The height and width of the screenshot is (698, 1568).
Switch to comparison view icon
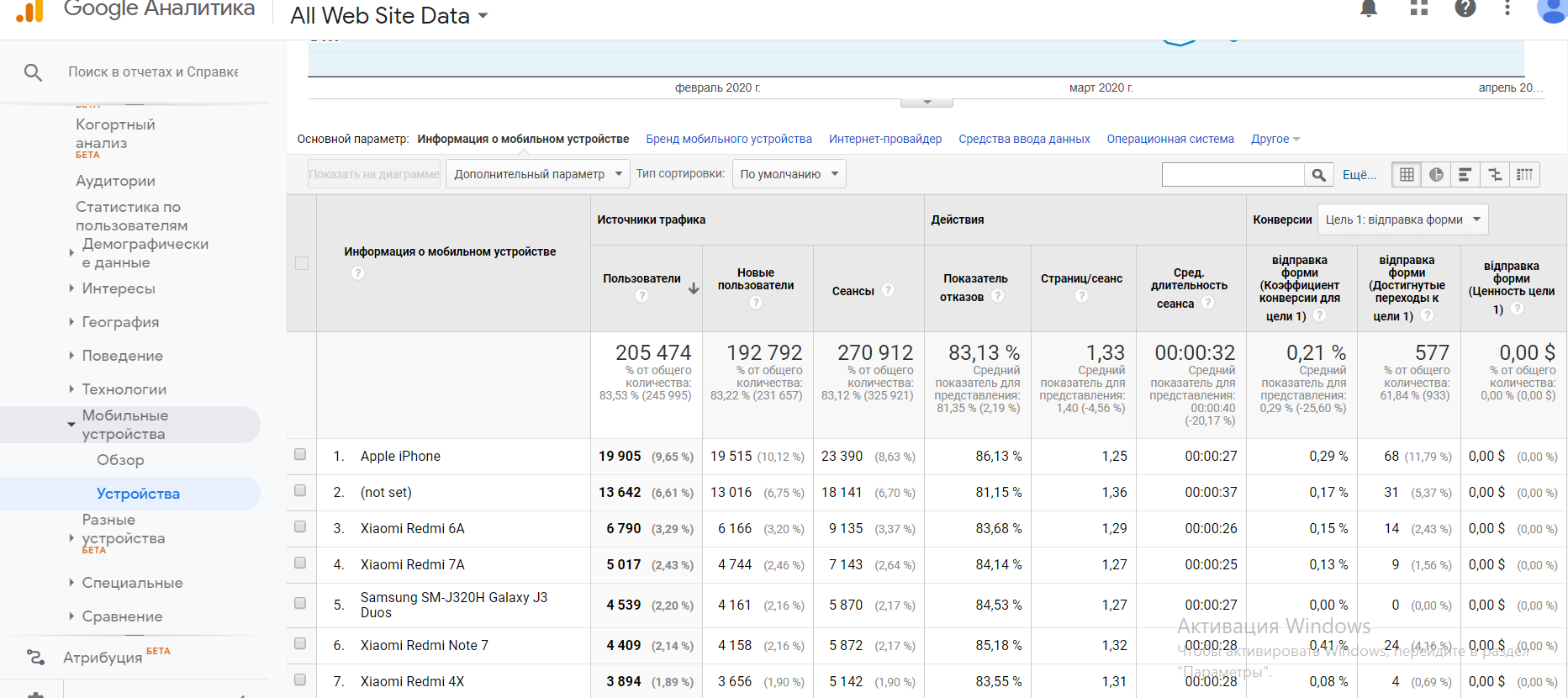pyautogui.click(x=1495, y=174)
